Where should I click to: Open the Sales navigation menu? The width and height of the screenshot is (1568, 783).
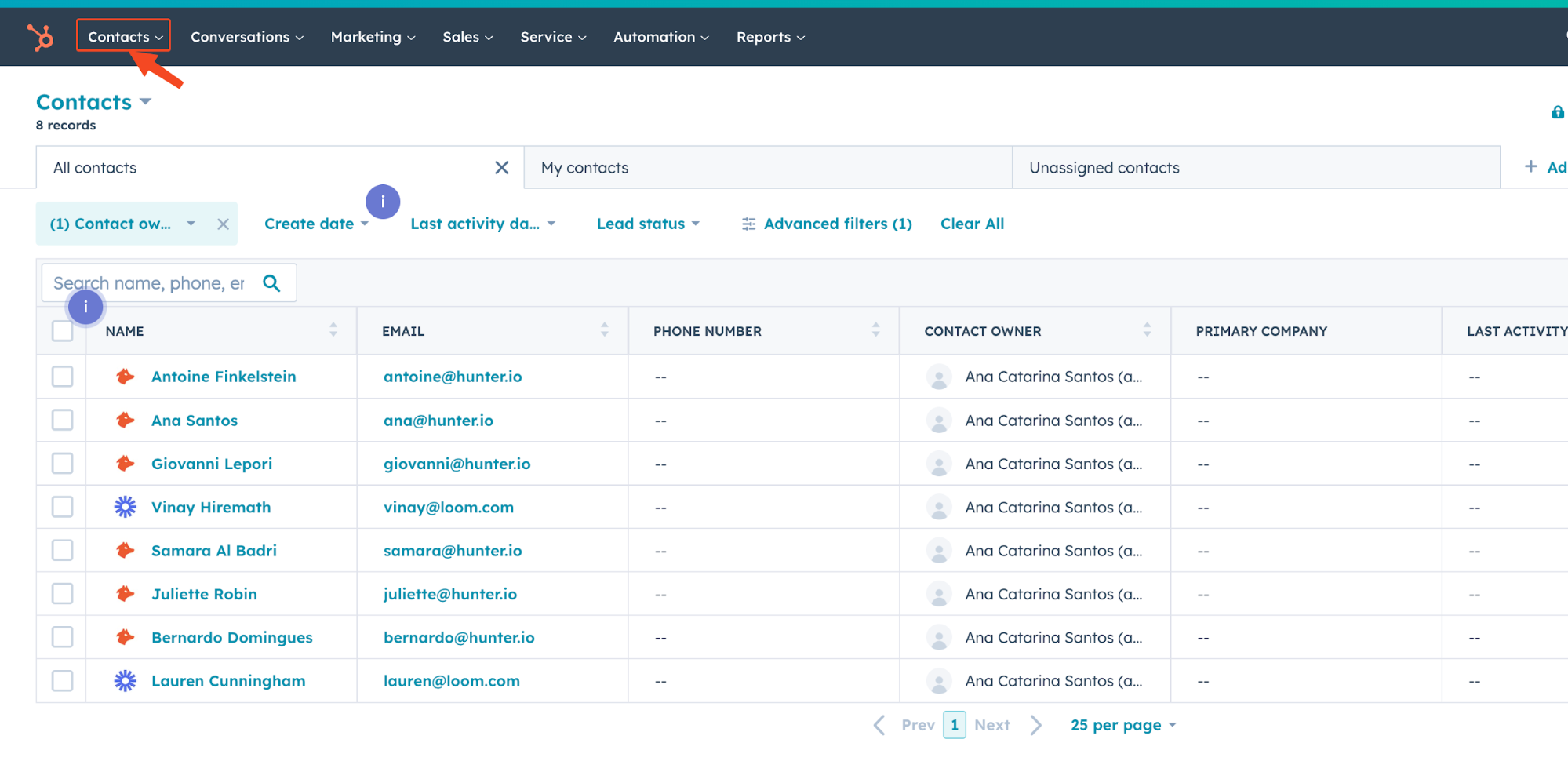tap(467, 37)
